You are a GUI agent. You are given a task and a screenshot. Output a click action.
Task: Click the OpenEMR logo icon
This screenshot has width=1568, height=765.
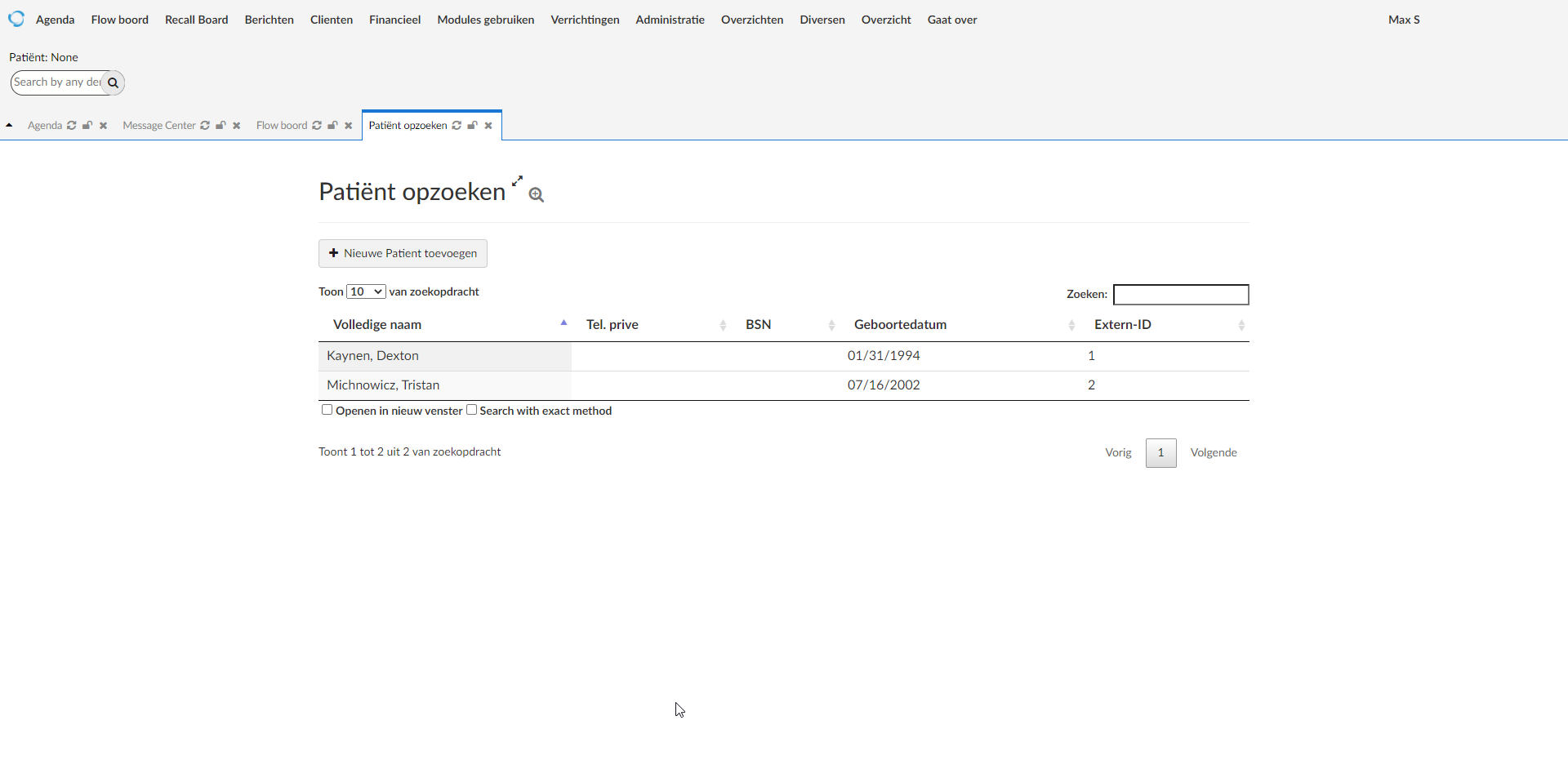click(x=16, y=19)
